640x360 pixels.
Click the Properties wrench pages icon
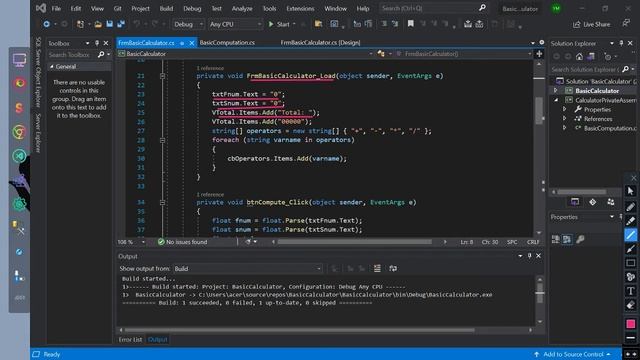click(x=580, y=240)
